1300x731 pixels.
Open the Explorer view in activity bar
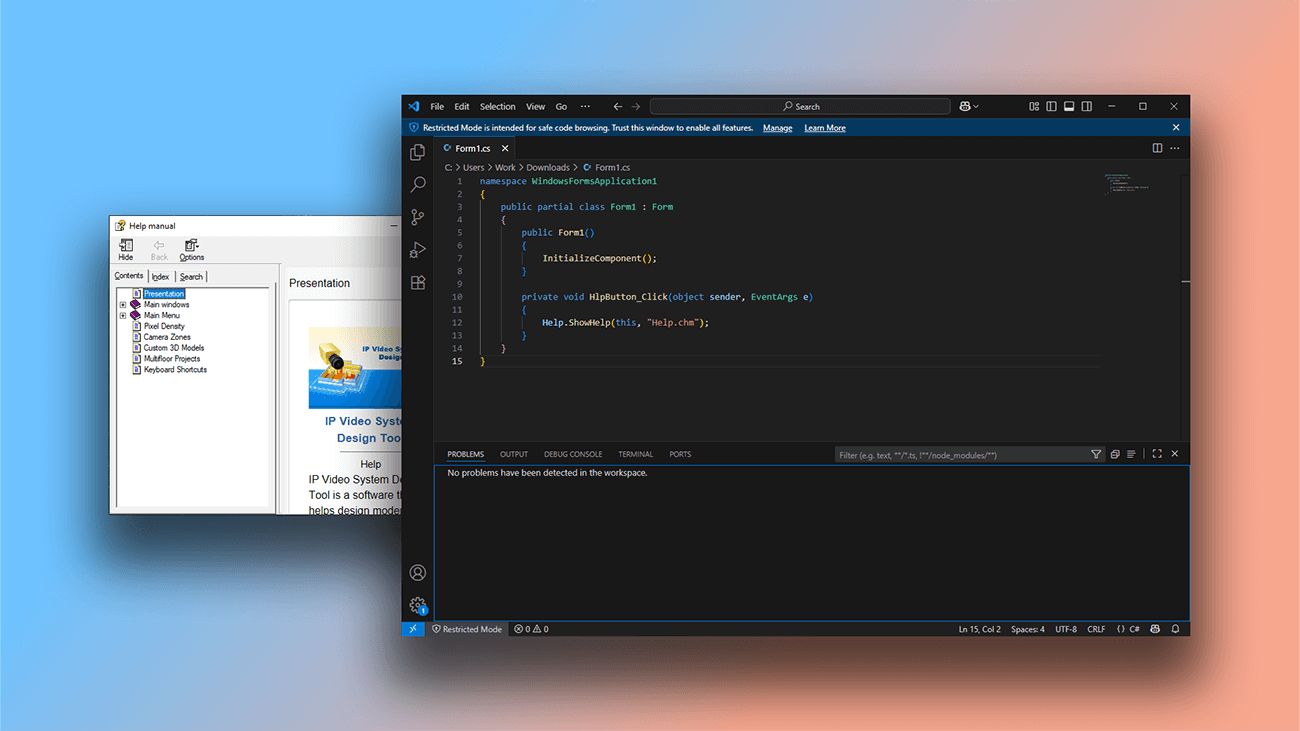tap(418, 152)
